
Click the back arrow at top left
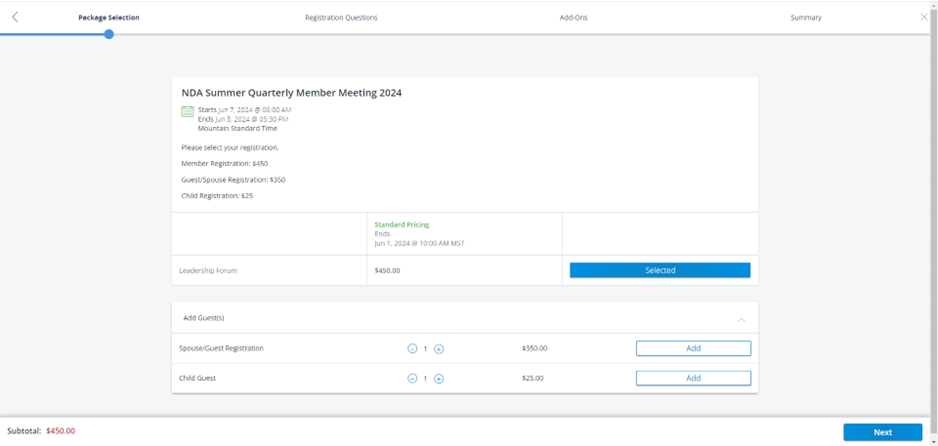click(15, 17)
